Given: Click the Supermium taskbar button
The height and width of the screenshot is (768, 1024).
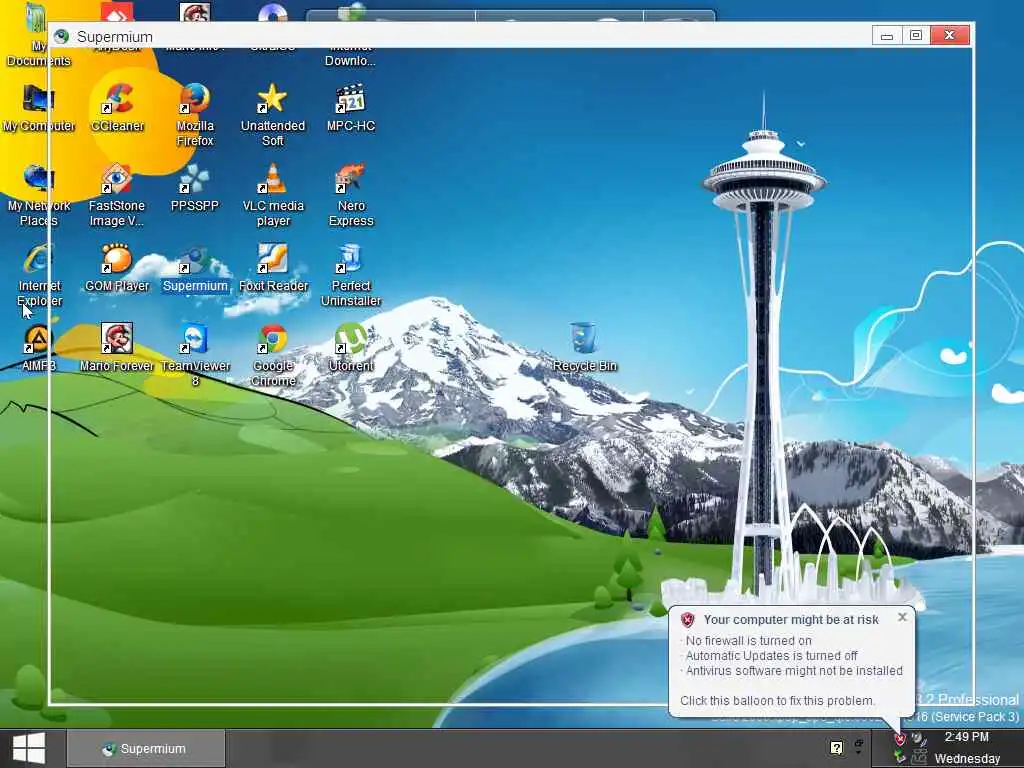Looking at the screenshot, I should [146, 748].
